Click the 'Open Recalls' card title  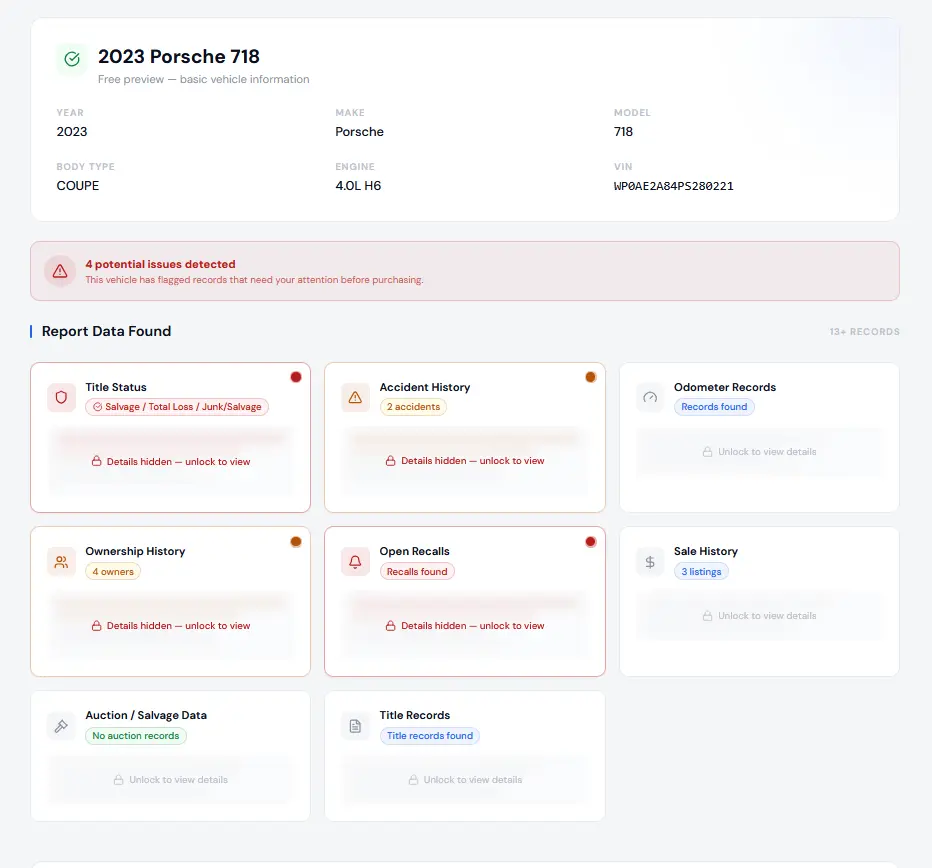pos(415,551)
